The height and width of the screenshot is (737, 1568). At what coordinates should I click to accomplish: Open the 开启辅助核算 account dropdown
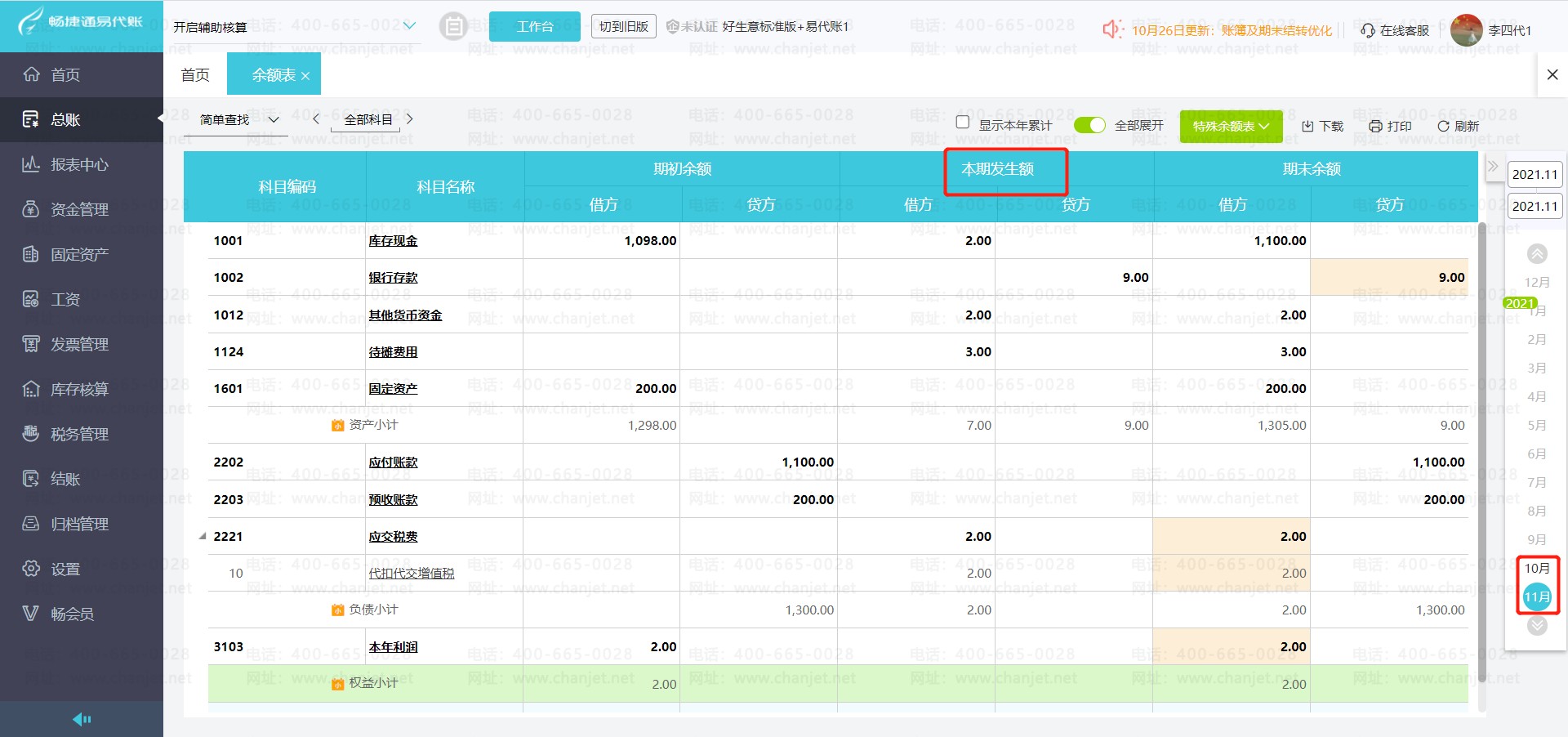pyautogui.click(x=409, y=26)
